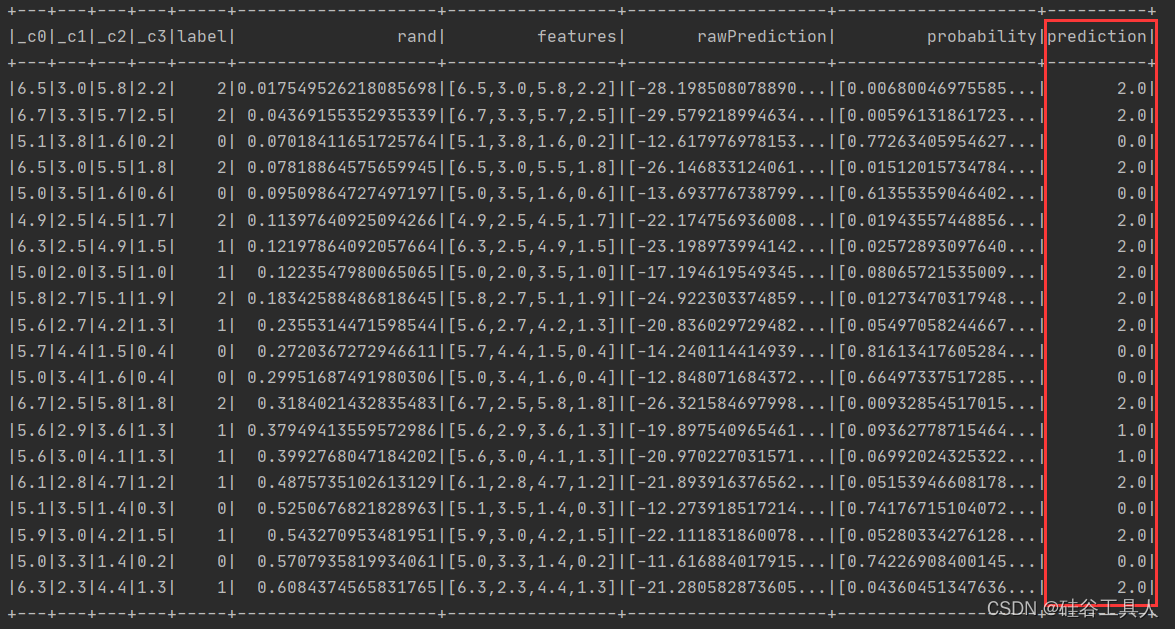
Task: Select rawPrediction value [-12.617976978153...
Action: click(727, 142)
